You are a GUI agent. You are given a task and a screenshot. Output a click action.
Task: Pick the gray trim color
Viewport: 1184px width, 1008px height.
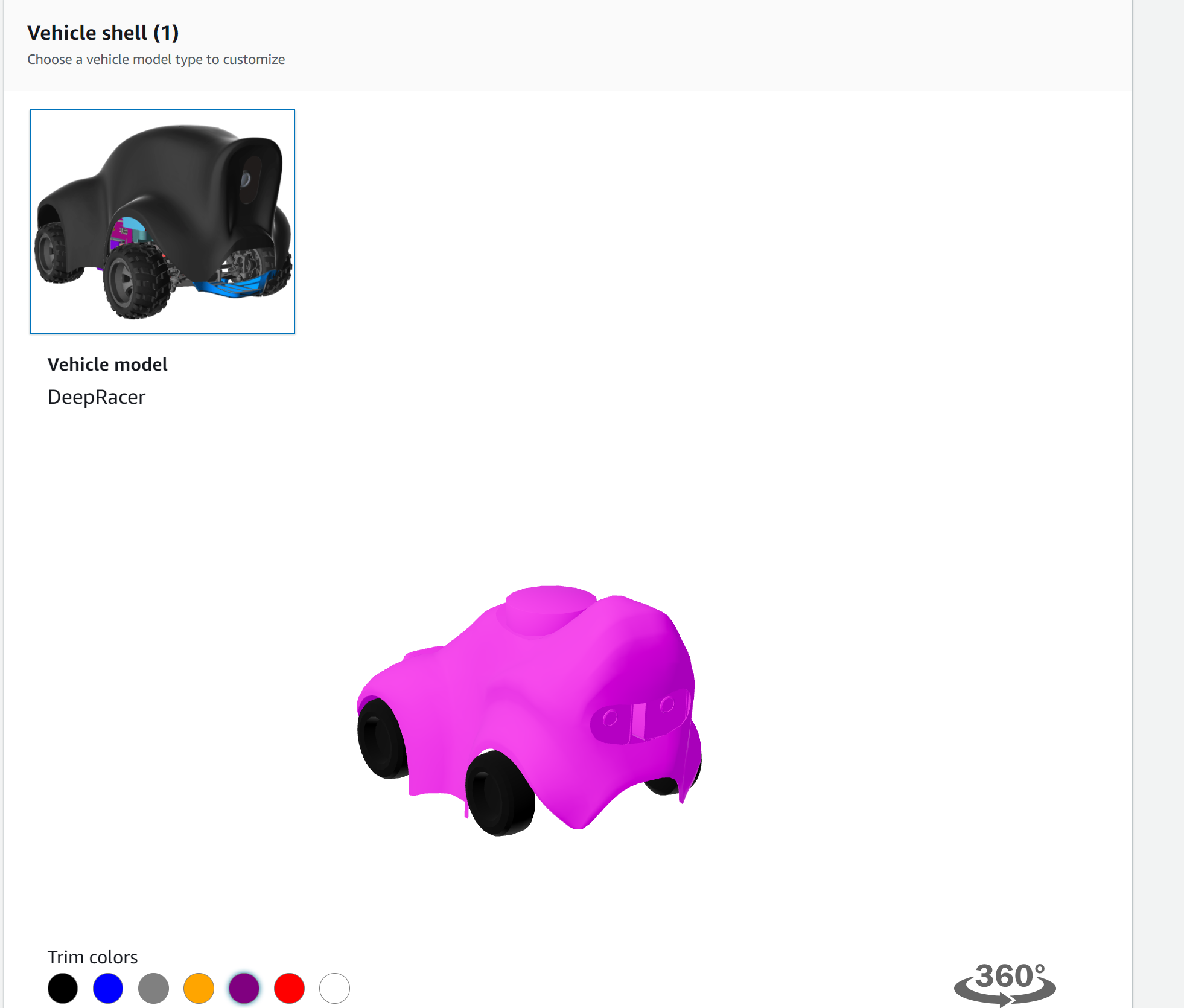click(153, 988)
